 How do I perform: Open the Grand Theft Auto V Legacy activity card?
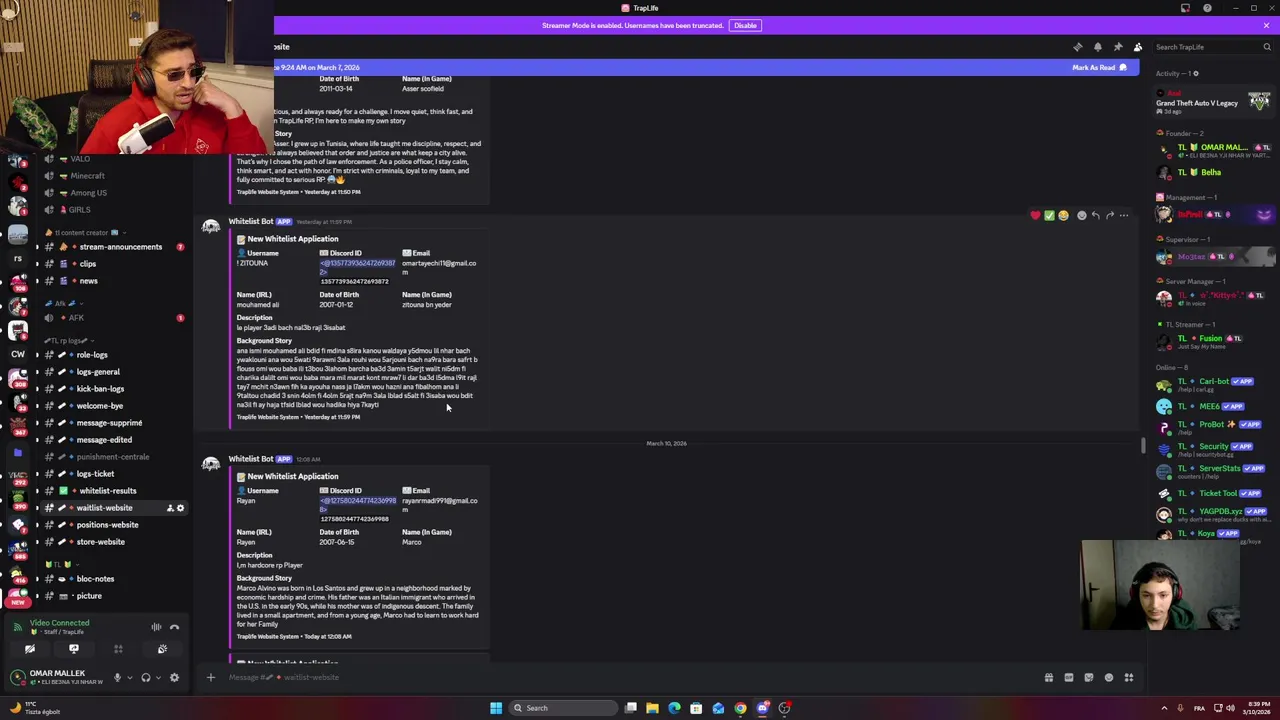click(1213, 104)
